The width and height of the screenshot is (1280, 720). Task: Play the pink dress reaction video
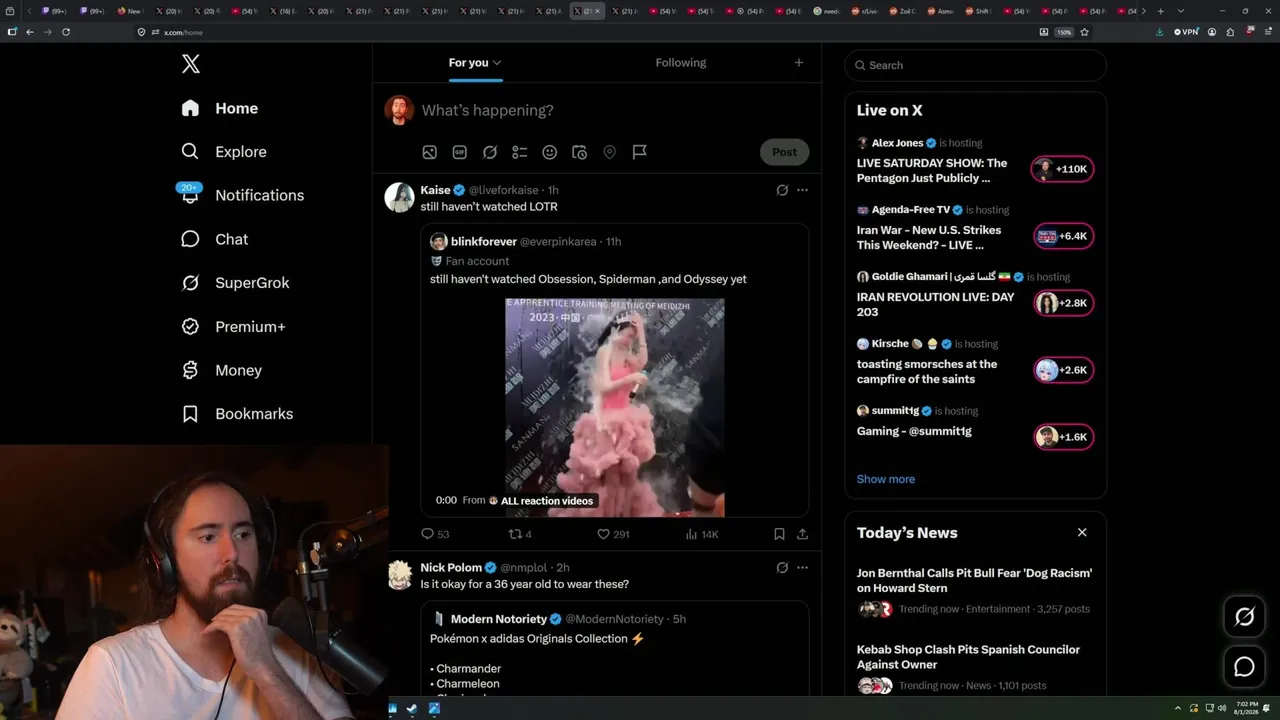[615, 407]
